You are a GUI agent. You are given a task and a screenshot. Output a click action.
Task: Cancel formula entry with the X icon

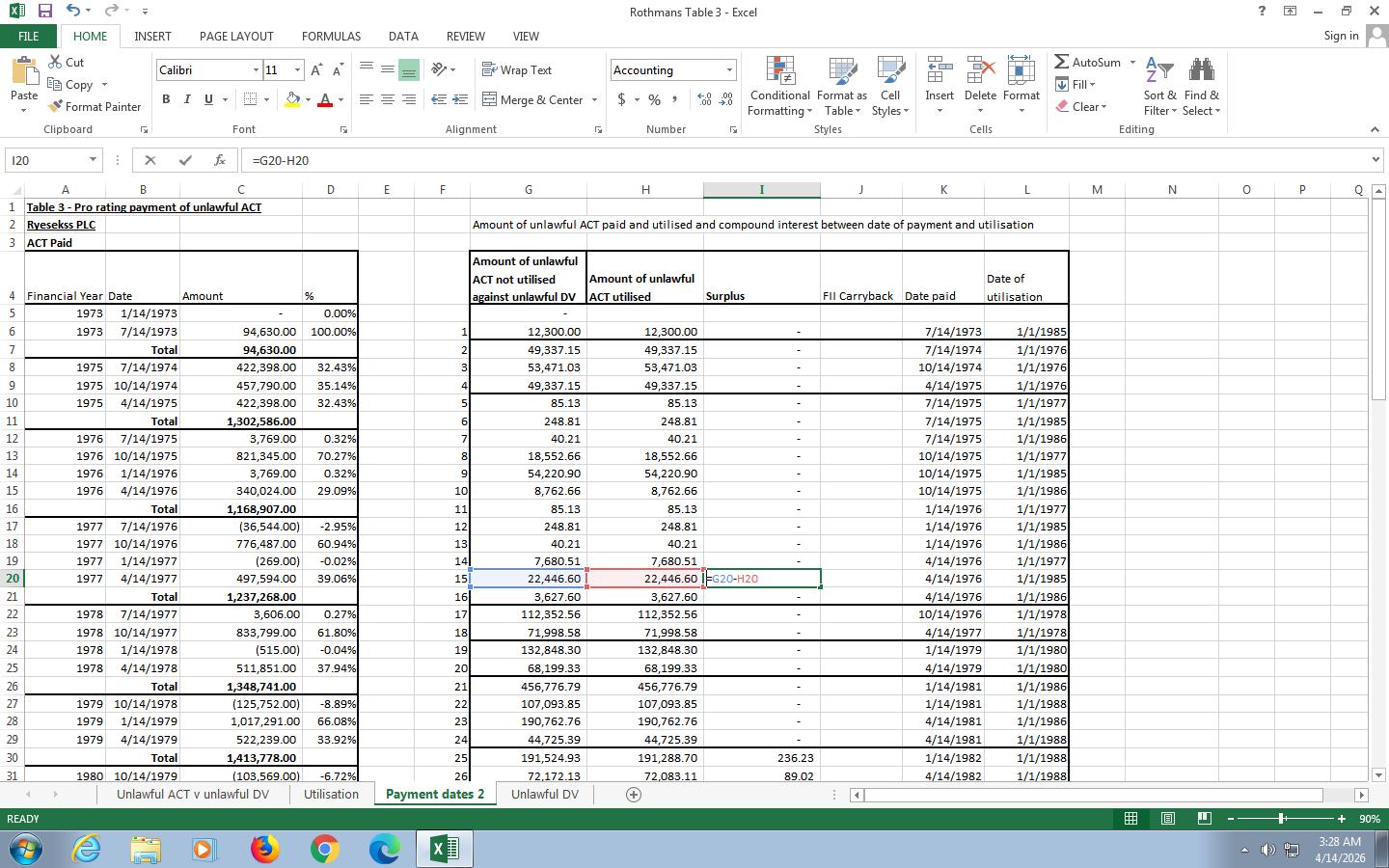(x=150, y=160)
